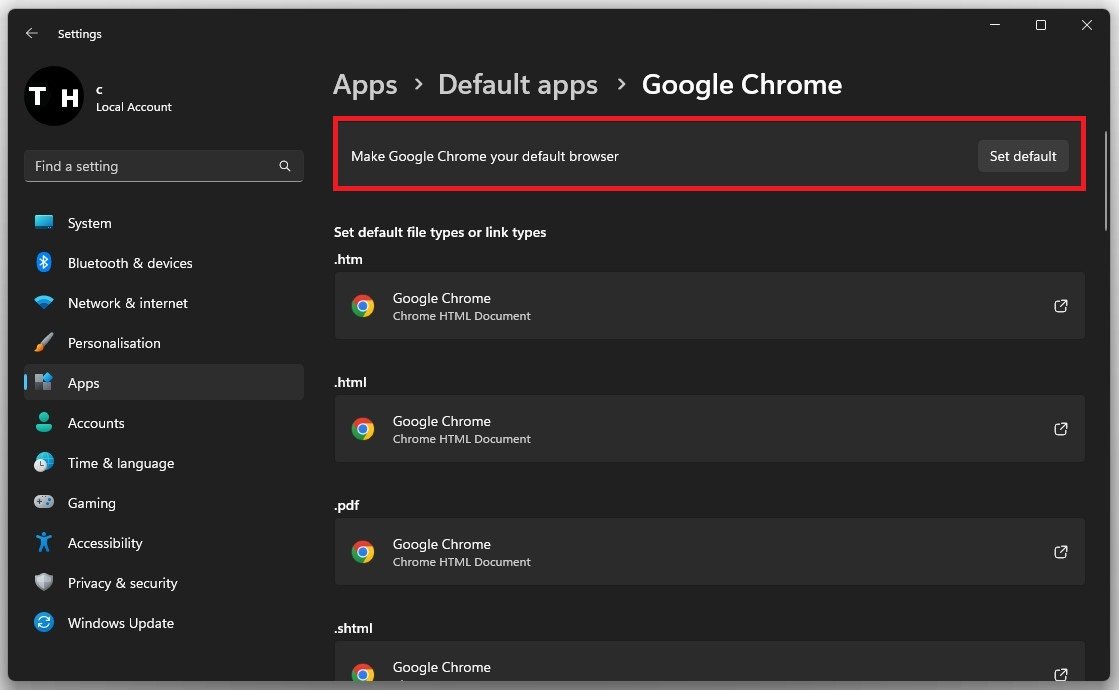The height and width of the screenshot is (690, 1119).
Task: Go back to Default apps breadcrumb
Action: (x=518, y=85)
